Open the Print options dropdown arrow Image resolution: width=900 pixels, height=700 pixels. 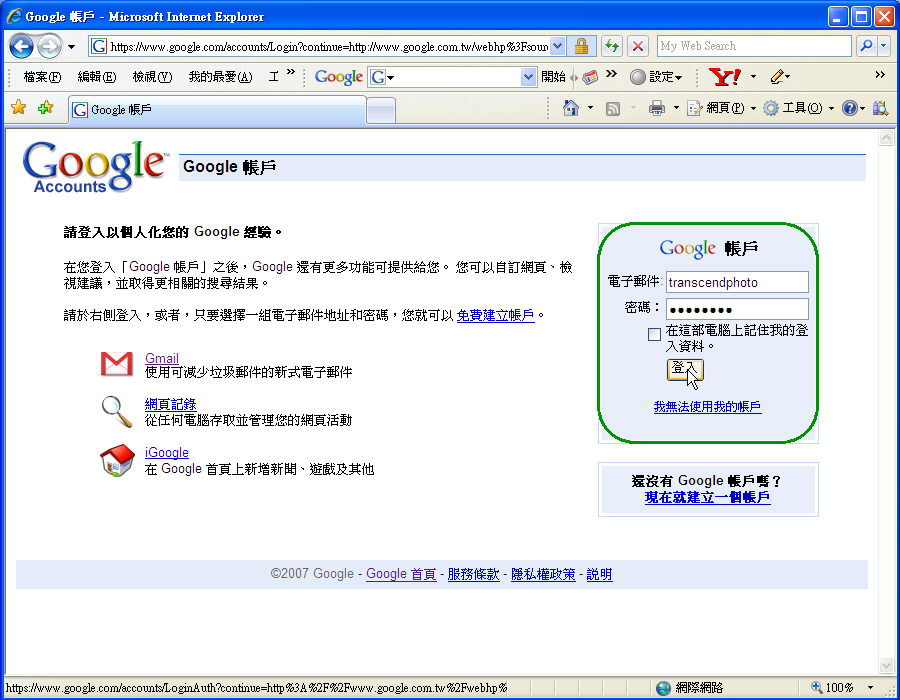click(676, 108)
